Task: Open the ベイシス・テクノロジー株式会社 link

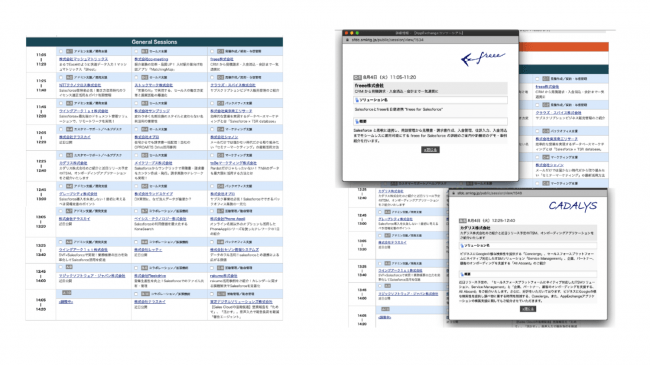Action: [160, 219]
